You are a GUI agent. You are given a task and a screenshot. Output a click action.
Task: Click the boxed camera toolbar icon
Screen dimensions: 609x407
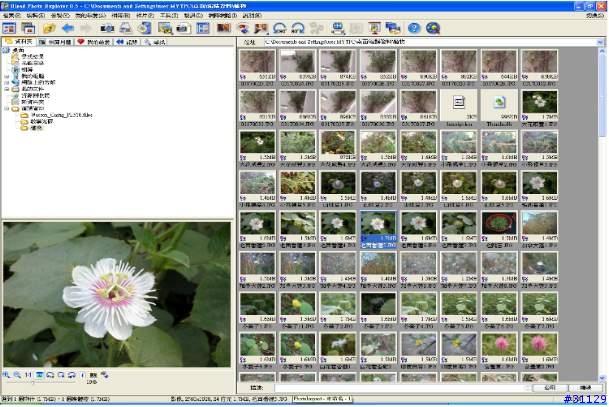(x=183, y=28)
